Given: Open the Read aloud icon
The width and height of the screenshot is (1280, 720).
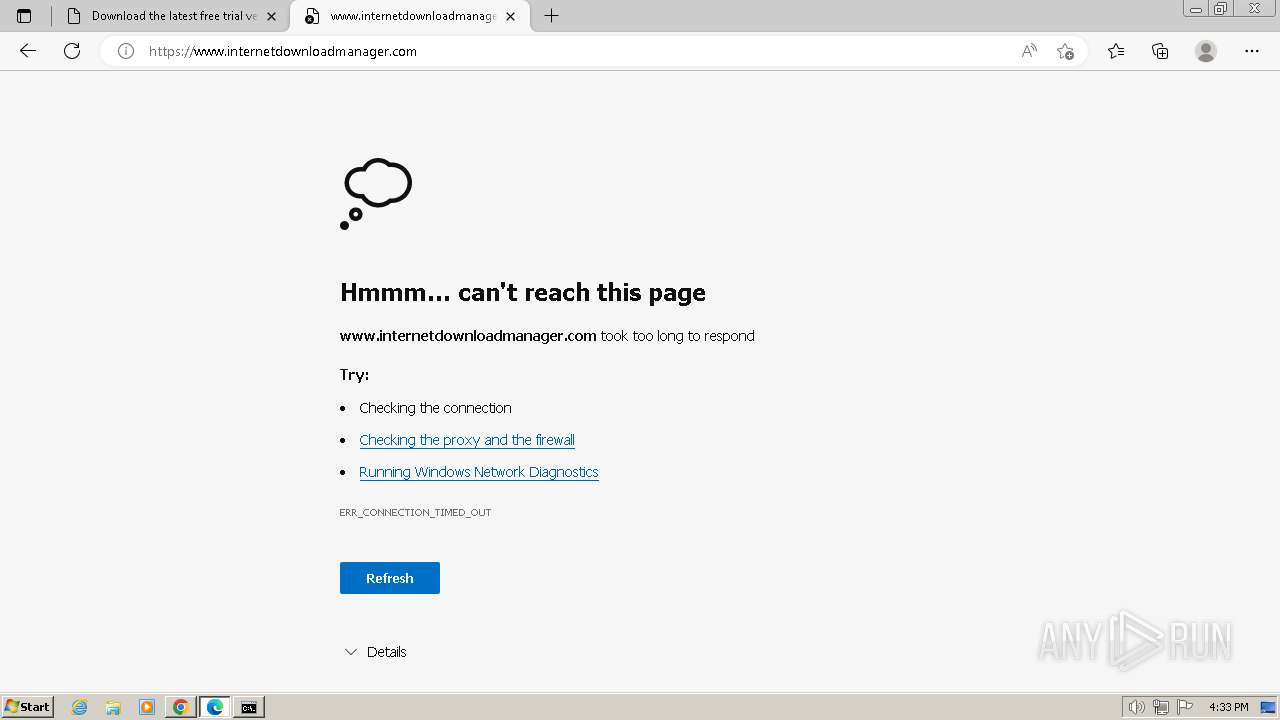Looking at the screenshot, I should click(x=1029, y=51).
